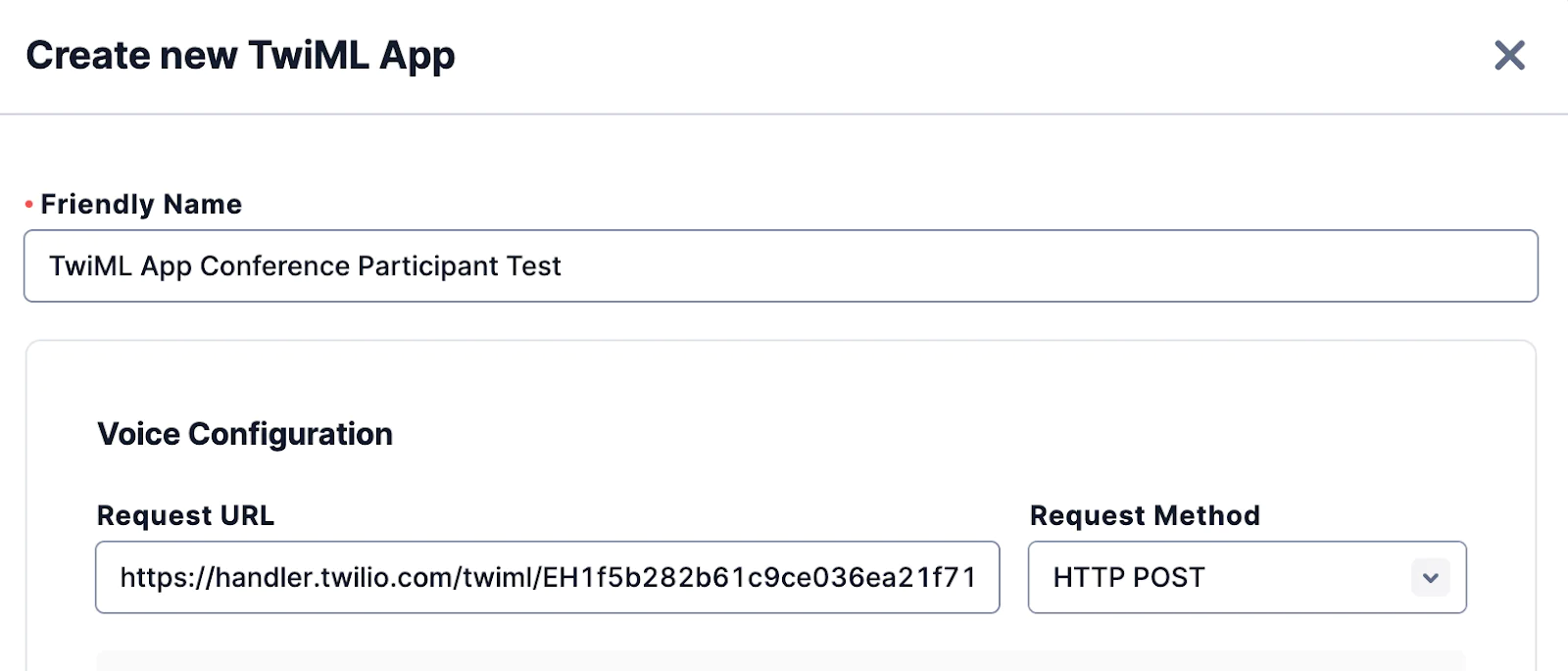The width and height of the screenshot is (1568, 671).
Task: Click the Voice Configuration heading
Action: point(245,434)
